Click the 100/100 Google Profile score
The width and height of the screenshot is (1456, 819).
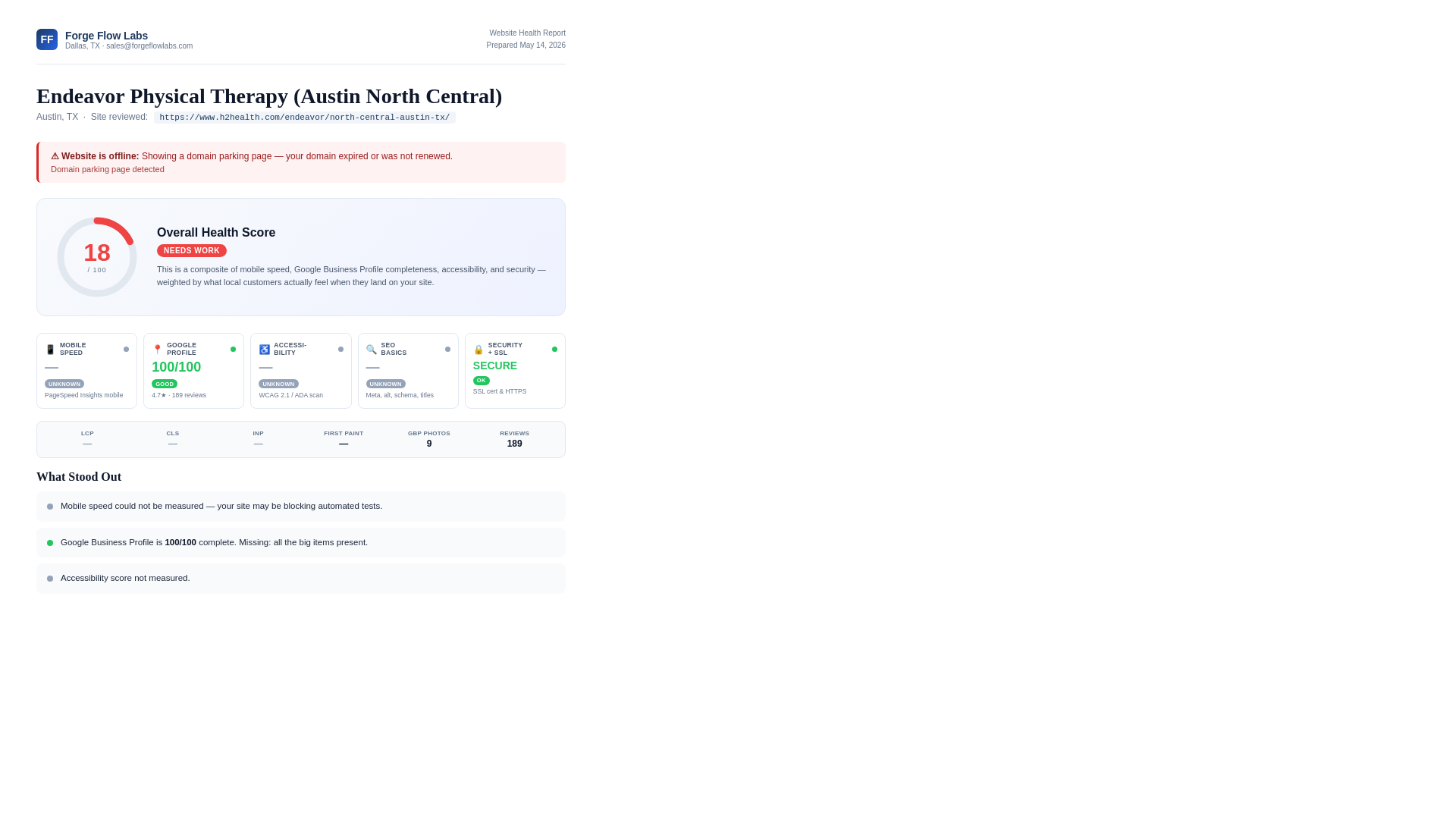pos(176,368)
